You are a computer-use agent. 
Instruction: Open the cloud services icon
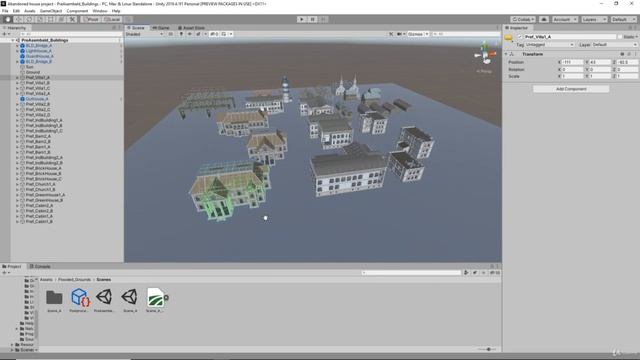(x=544, y=19)
